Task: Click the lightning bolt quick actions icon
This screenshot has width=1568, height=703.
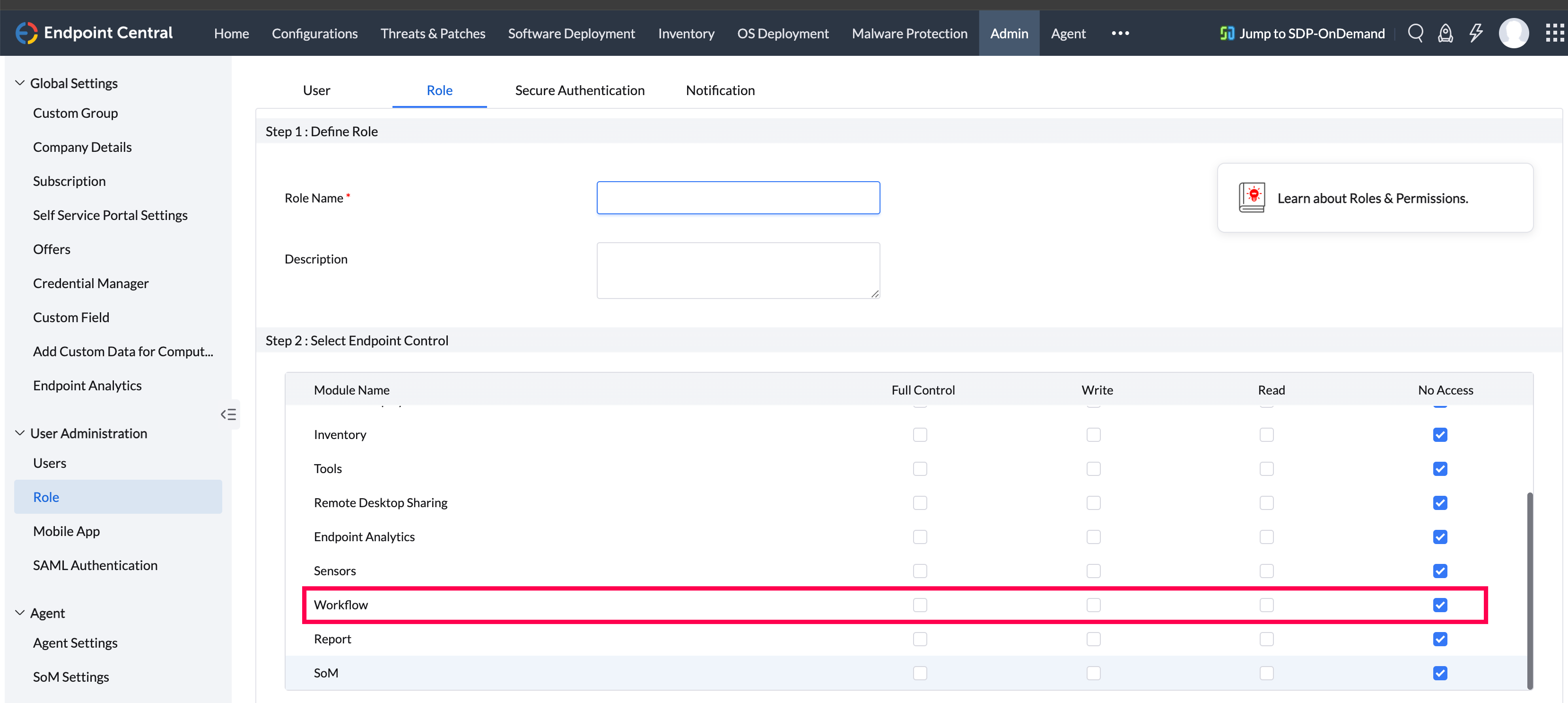Action: [1476, 33]
